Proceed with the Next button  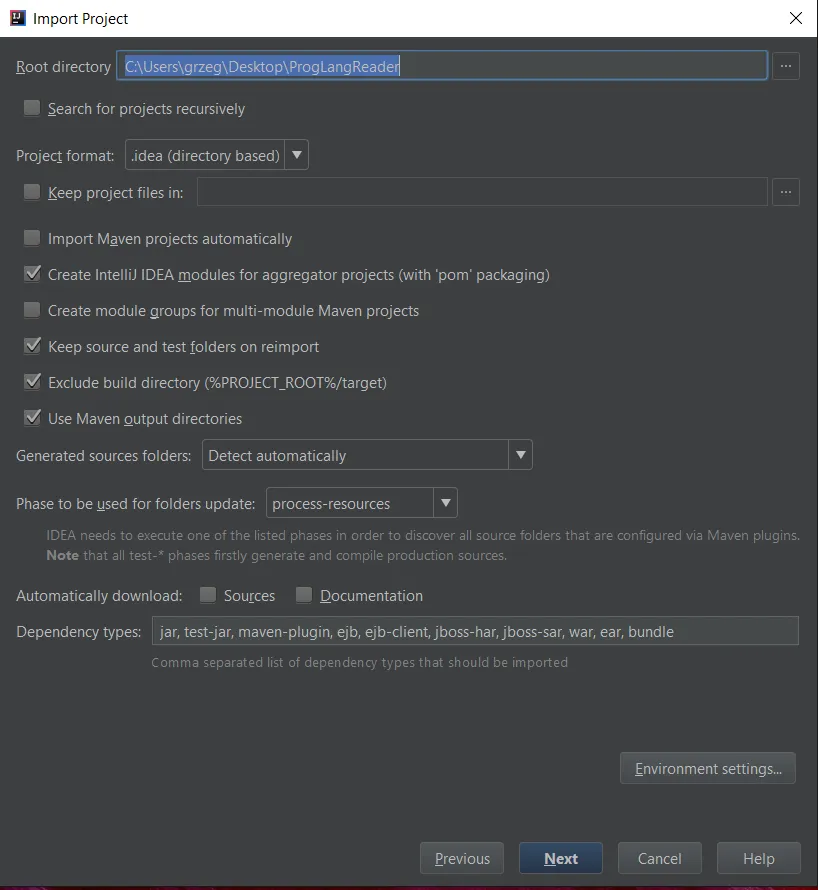pos(561,858)
